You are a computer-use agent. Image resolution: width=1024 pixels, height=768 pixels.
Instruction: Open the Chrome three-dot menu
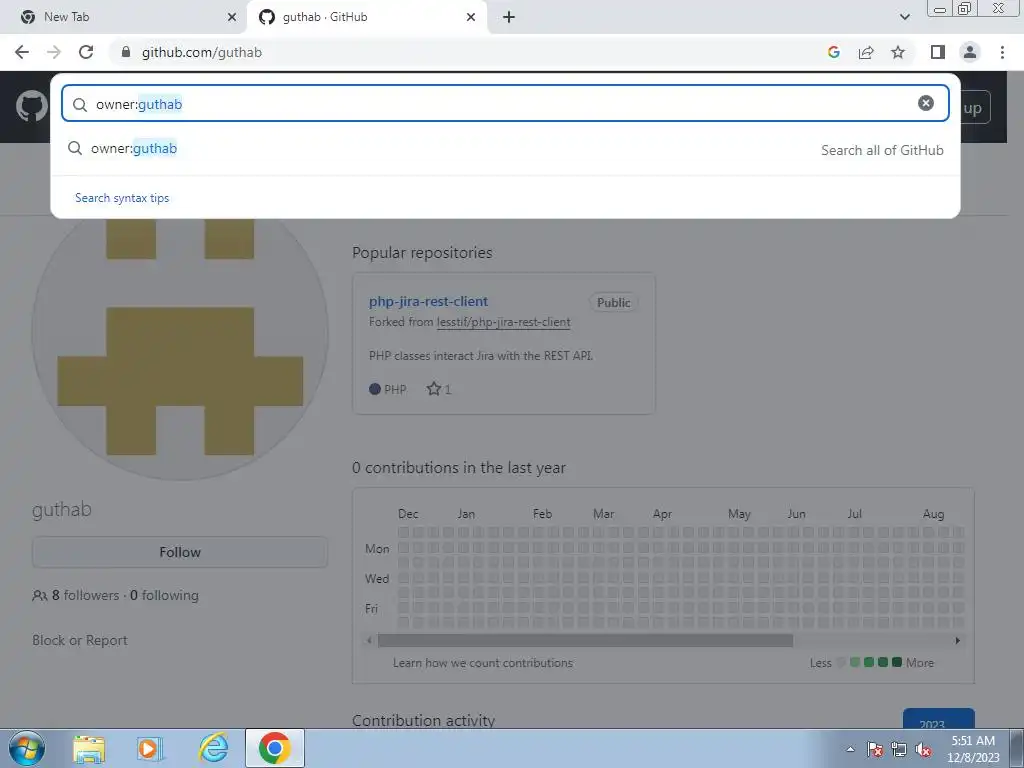pyautogui.click(x=1002, y=52)
